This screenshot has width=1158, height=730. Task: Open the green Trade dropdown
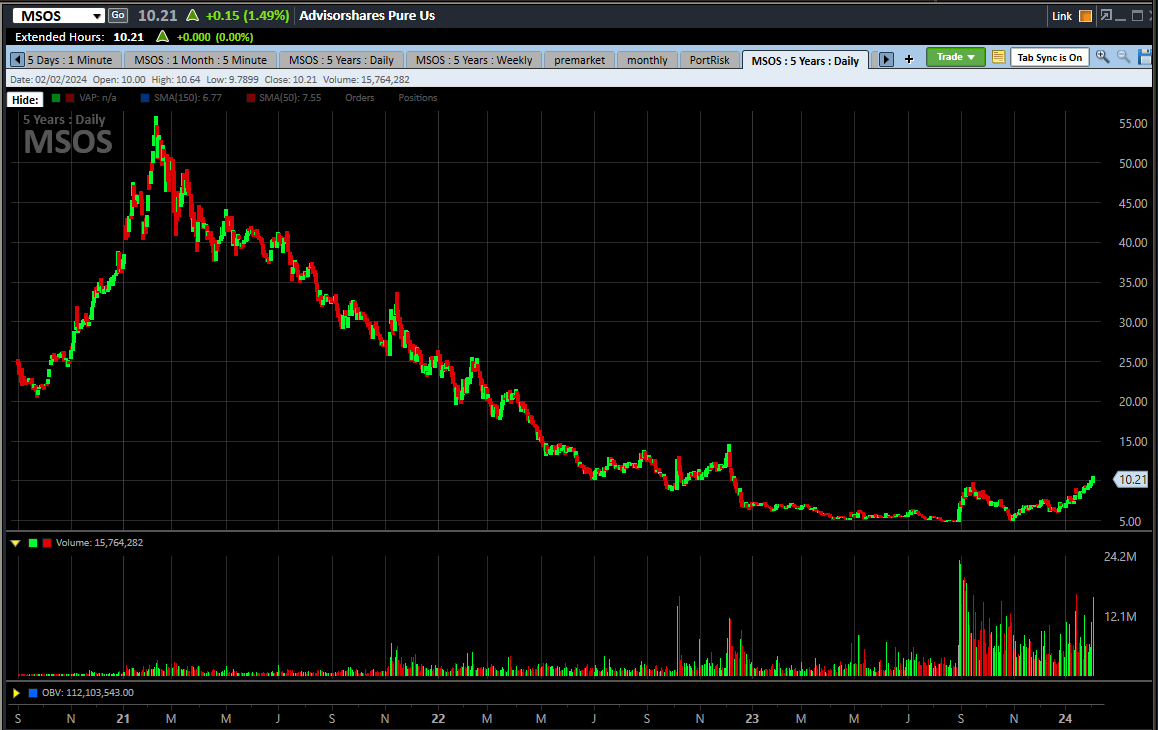click(955, 57)
